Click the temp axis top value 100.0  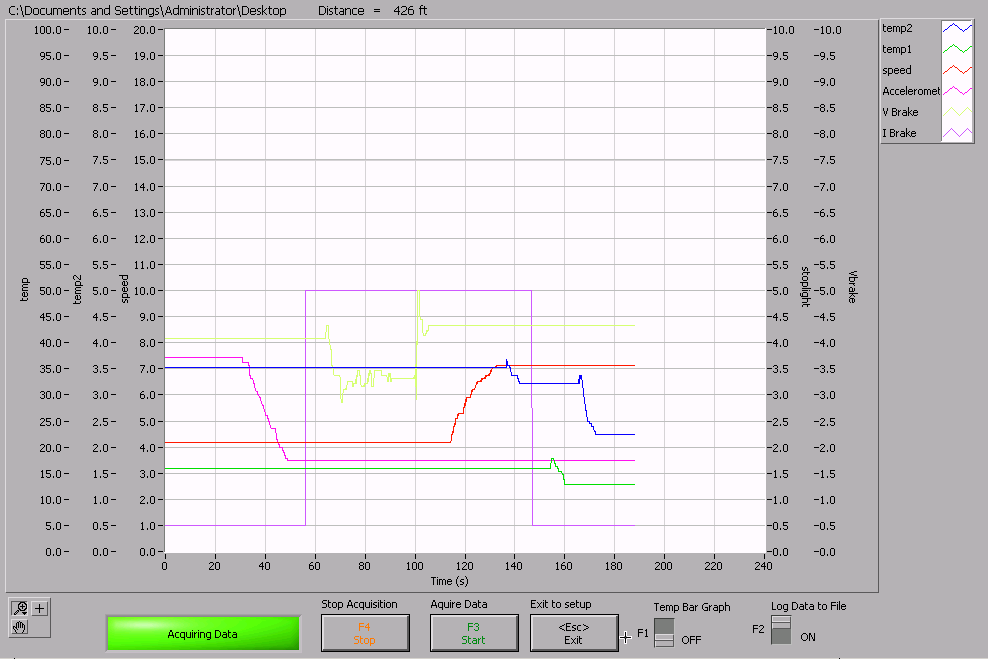47,30
